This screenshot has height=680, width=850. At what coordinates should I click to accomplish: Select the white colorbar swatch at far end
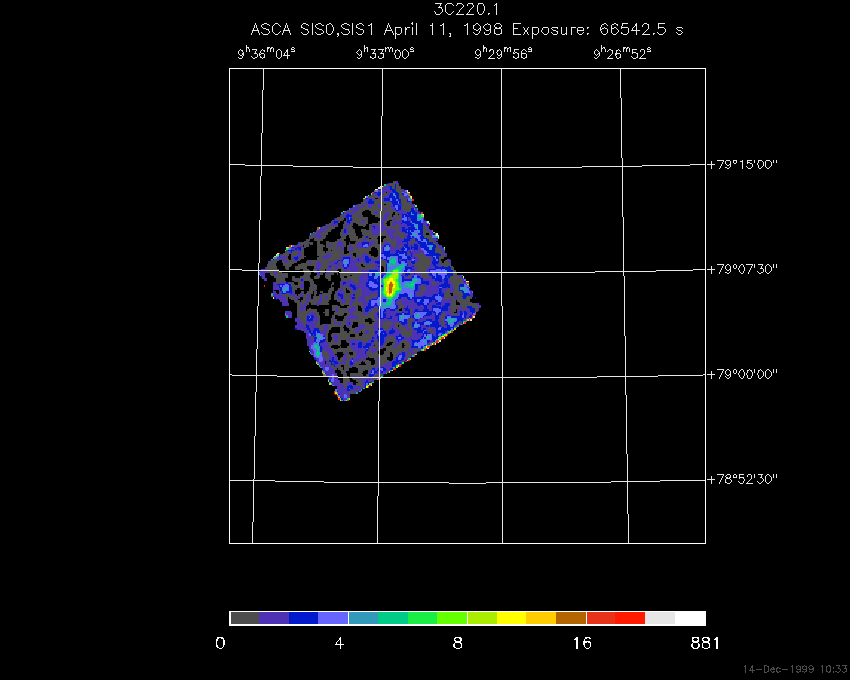click(x=690, y=618)
